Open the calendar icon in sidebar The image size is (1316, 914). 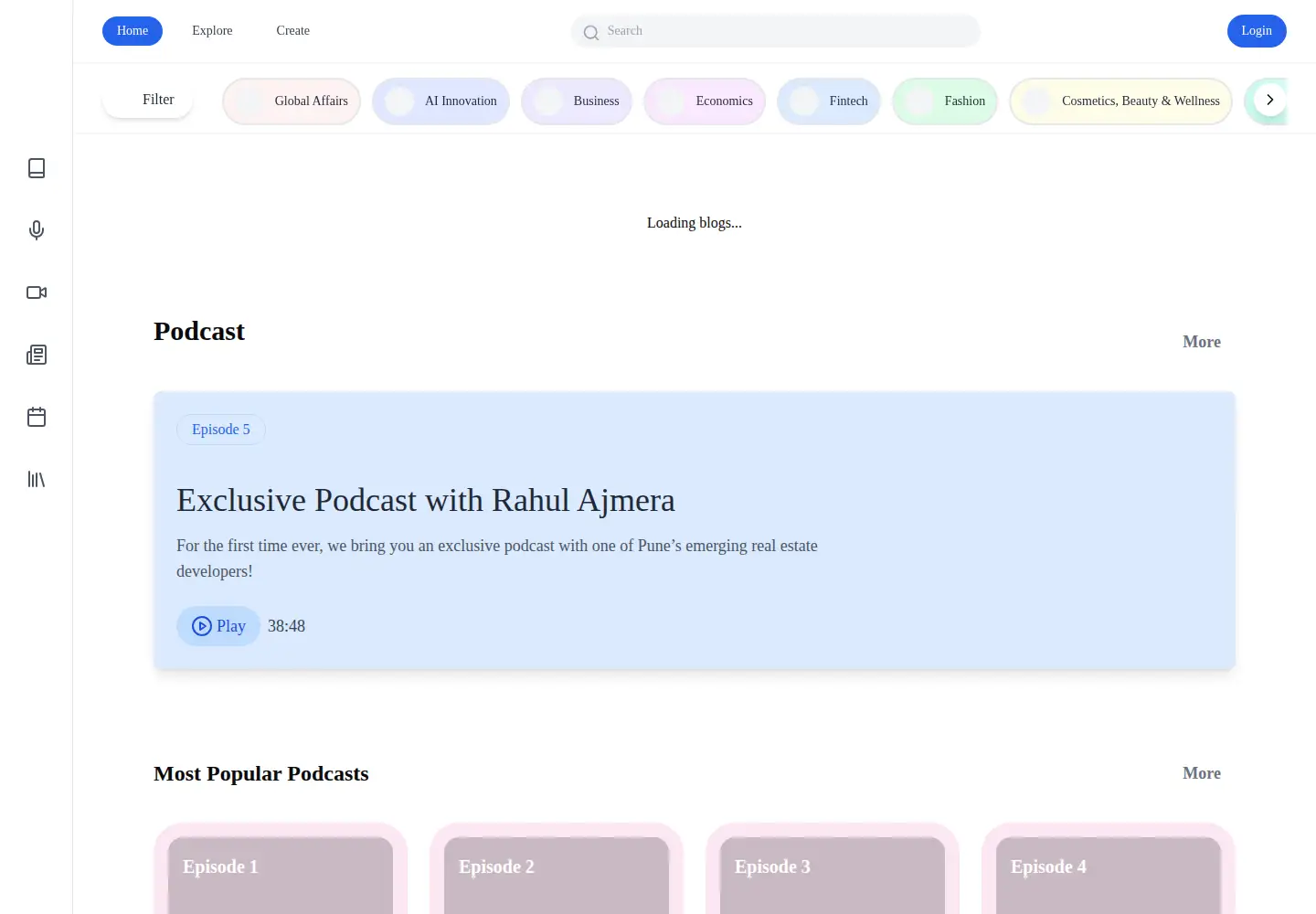coord(37,417)
